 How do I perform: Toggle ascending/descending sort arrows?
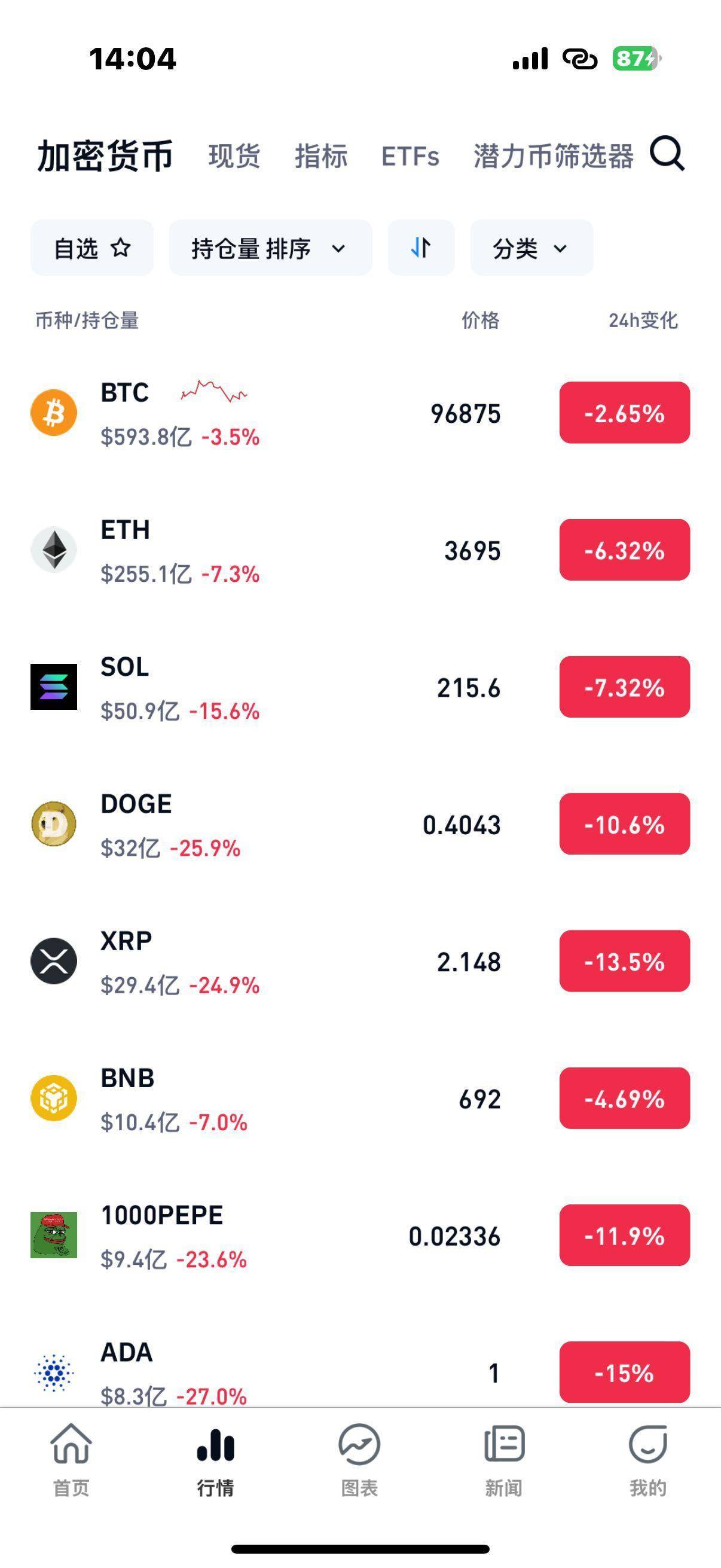pos(421,248)
